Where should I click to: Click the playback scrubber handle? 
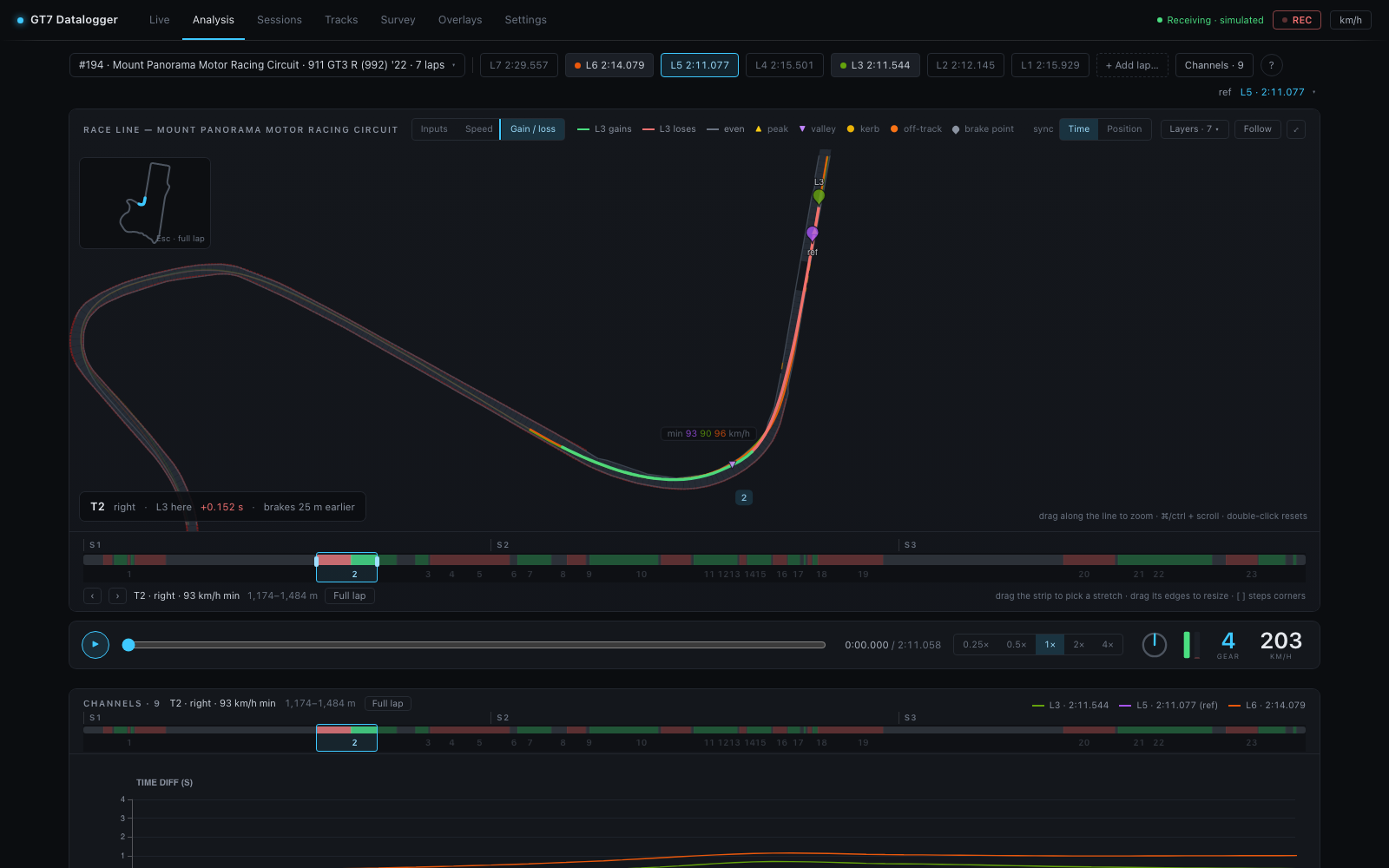[128, 645]
